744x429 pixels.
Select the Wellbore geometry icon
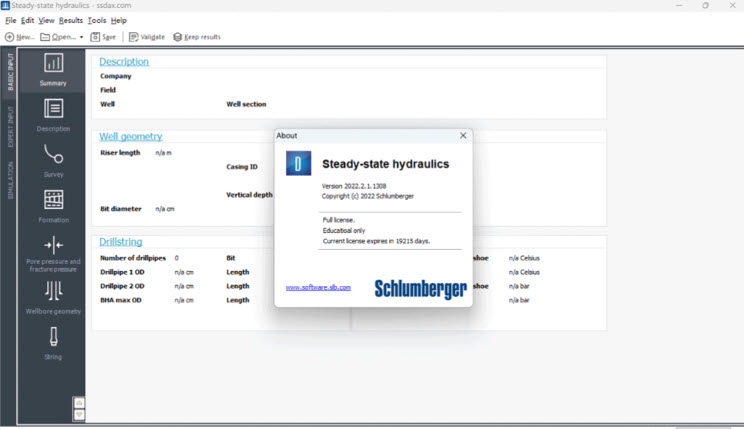click(53, 297)
